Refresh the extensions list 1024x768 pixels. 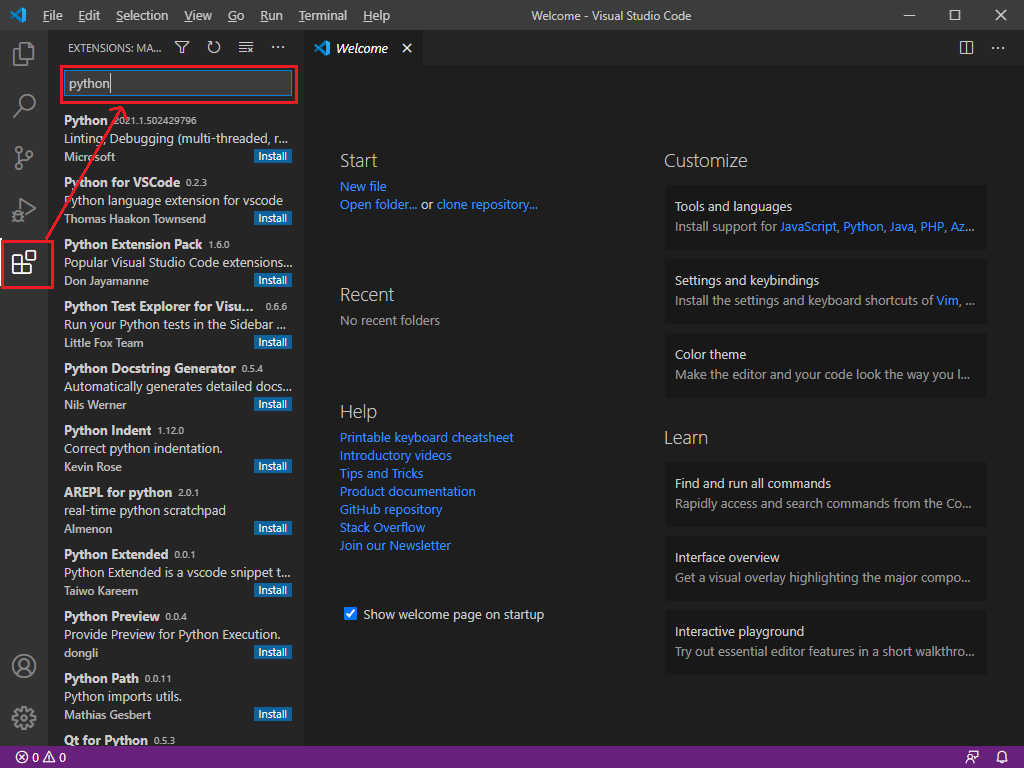214,48
